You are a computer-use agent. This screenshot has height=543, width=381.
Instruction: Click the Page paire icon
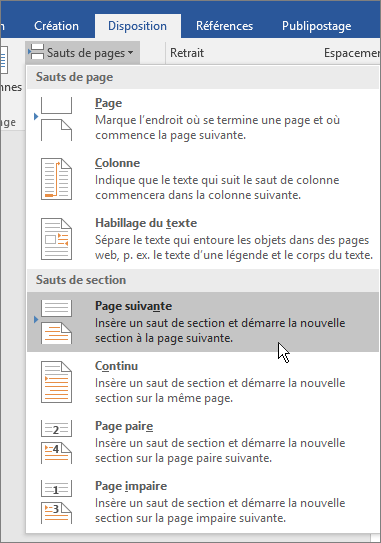56,442
